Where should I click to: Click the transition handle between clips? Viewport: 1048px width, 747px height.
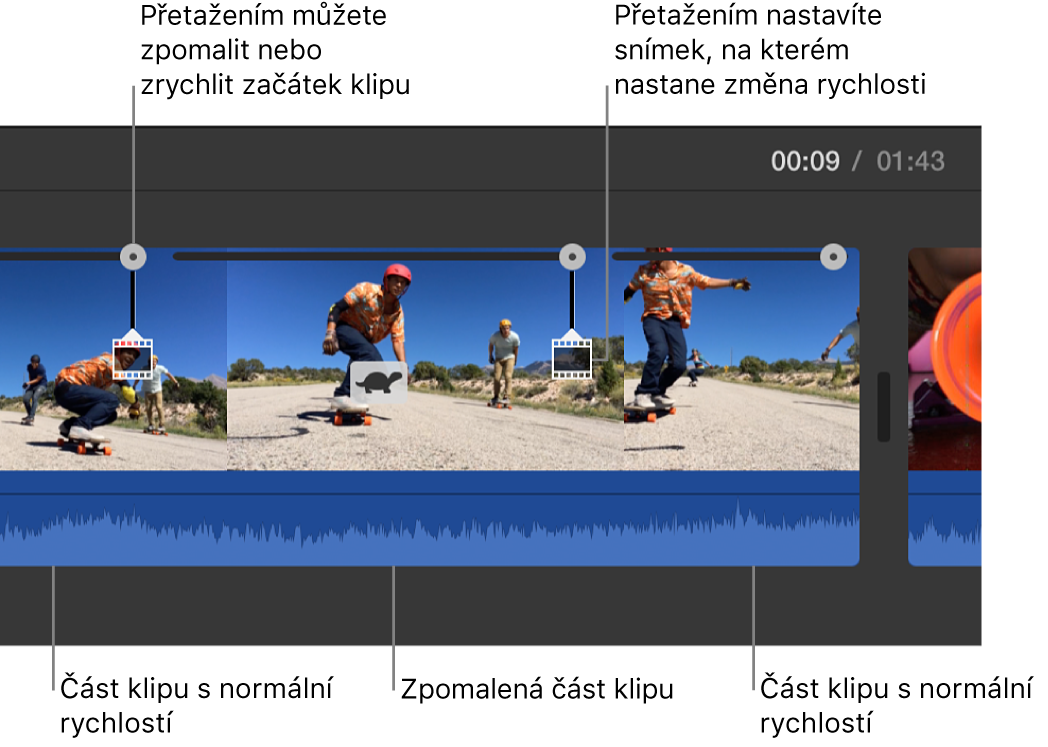click(x=884, y=406)
